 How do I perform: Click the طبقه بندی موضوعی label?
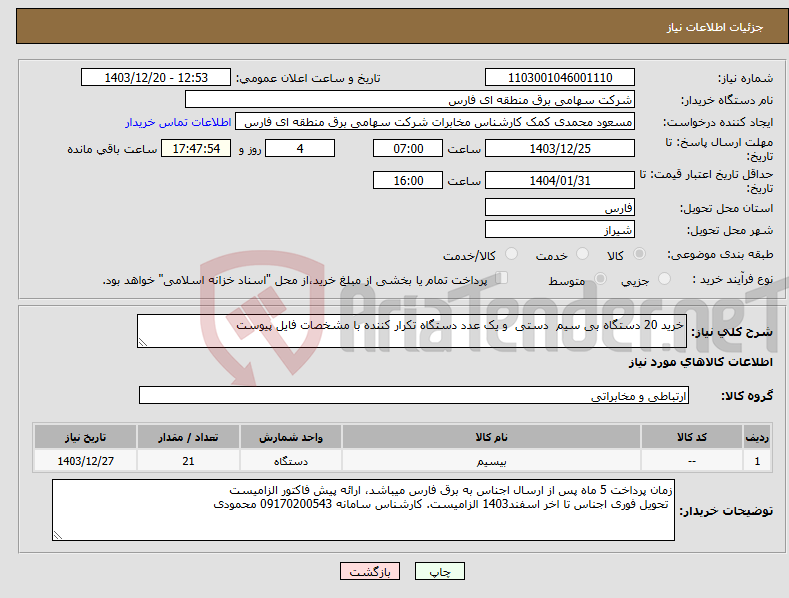(720, 255)
